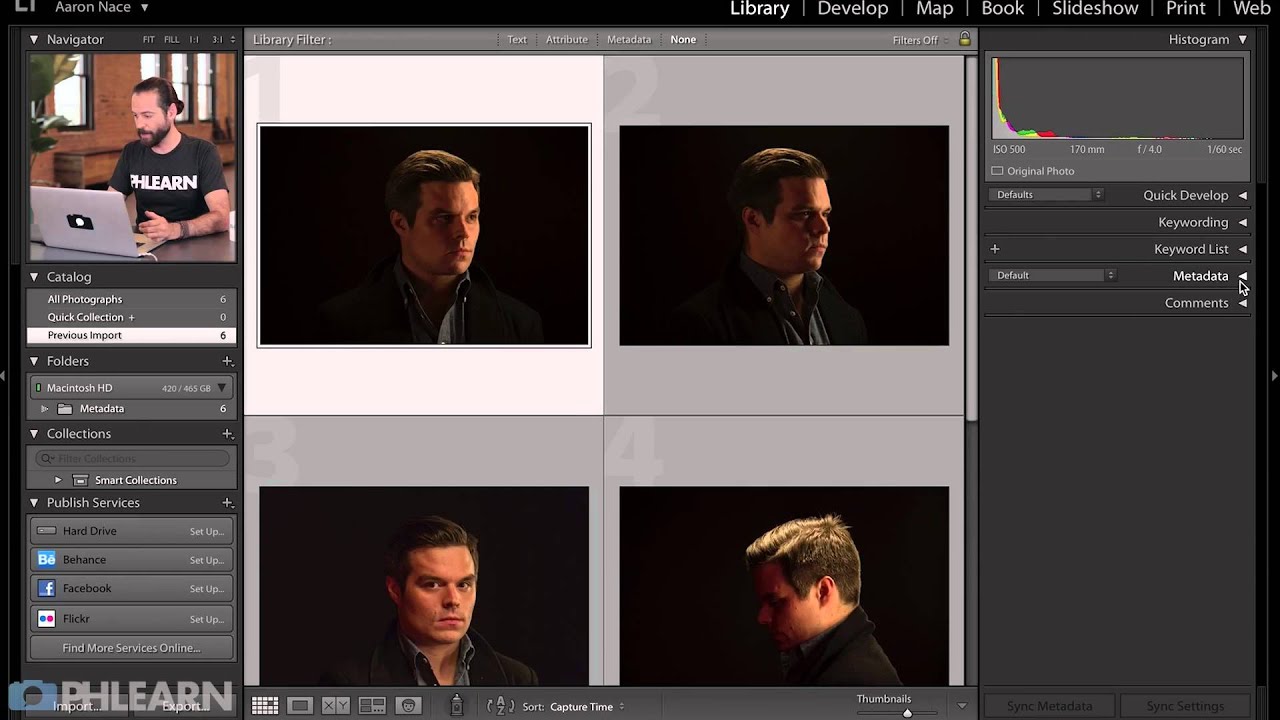Open the Sort Capture Time dropdown
This screenshot has width=1280, height=720.
pos(586,707)
